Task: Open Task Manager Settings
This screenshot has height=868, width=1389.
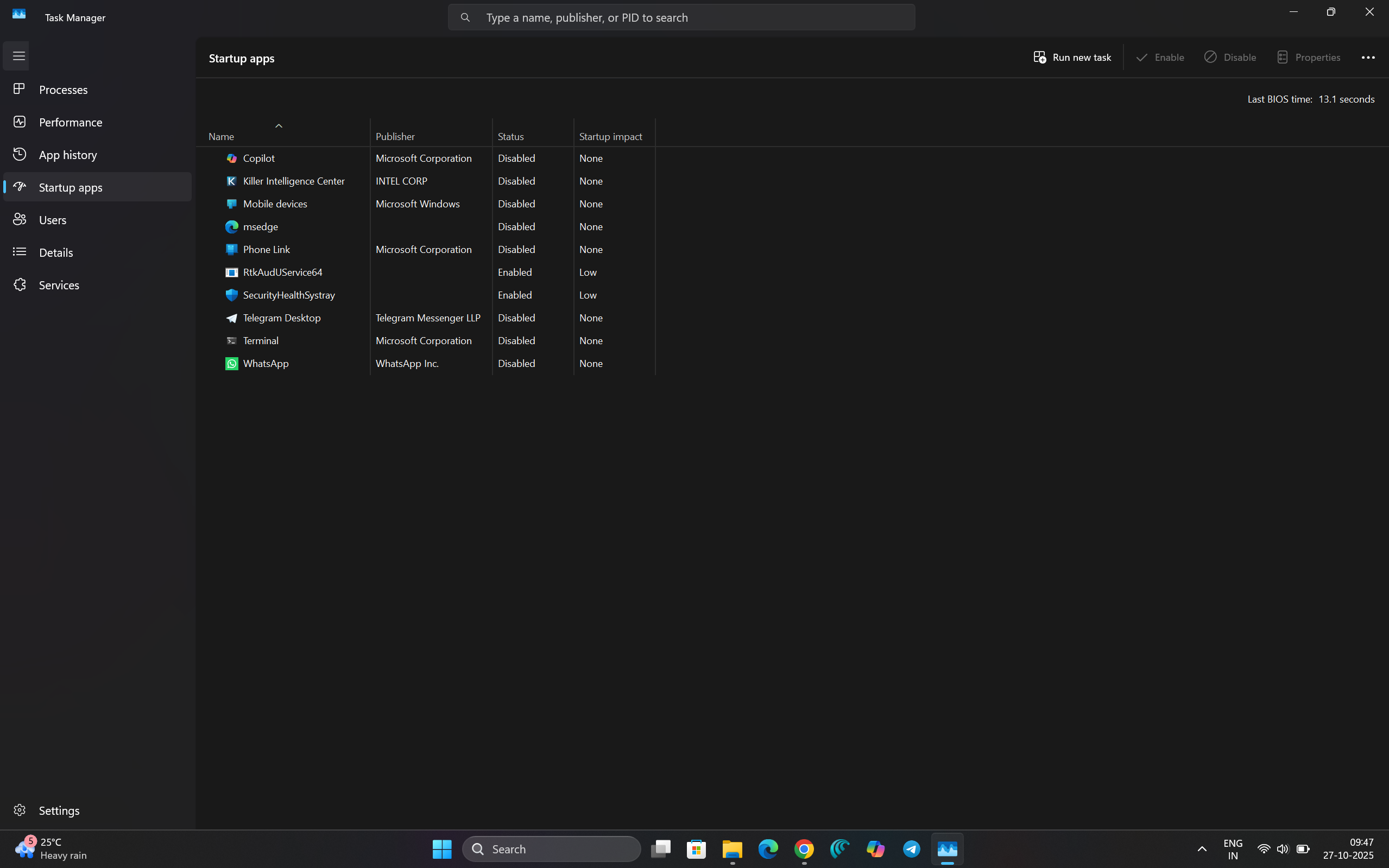Action: click(x=59, y=810)
